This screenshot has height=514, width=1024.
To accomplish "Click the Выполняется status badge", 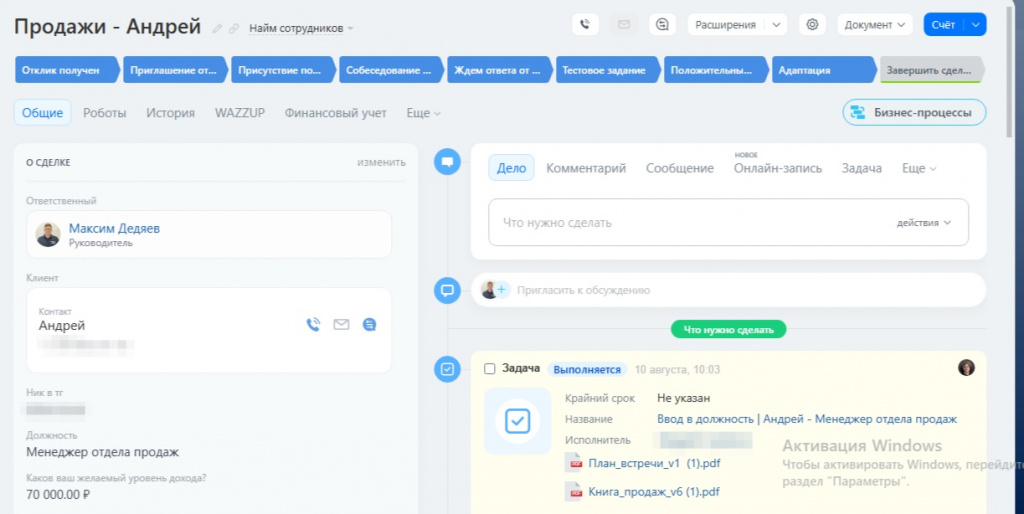I will pyautogui.click(x=587, y=370).
